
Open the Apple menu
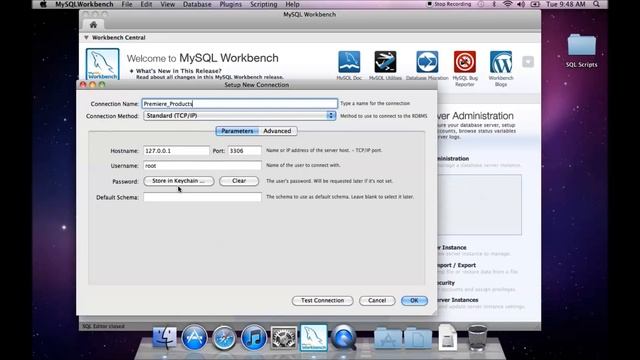click(43, 4)
